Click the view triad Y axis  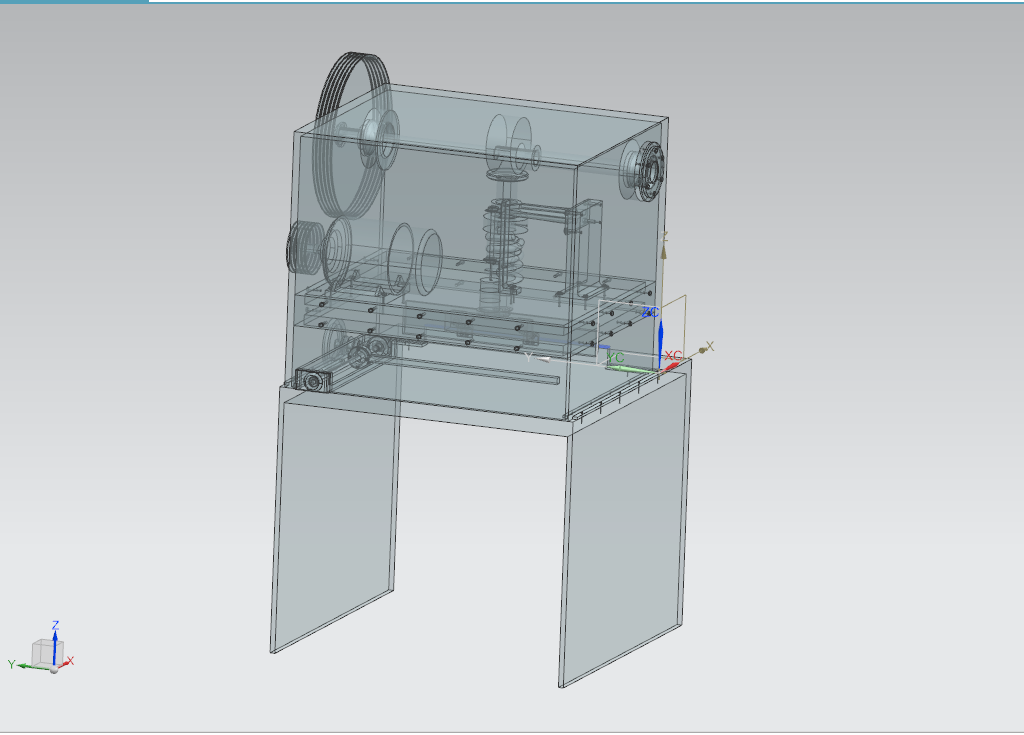click(33, 666)
